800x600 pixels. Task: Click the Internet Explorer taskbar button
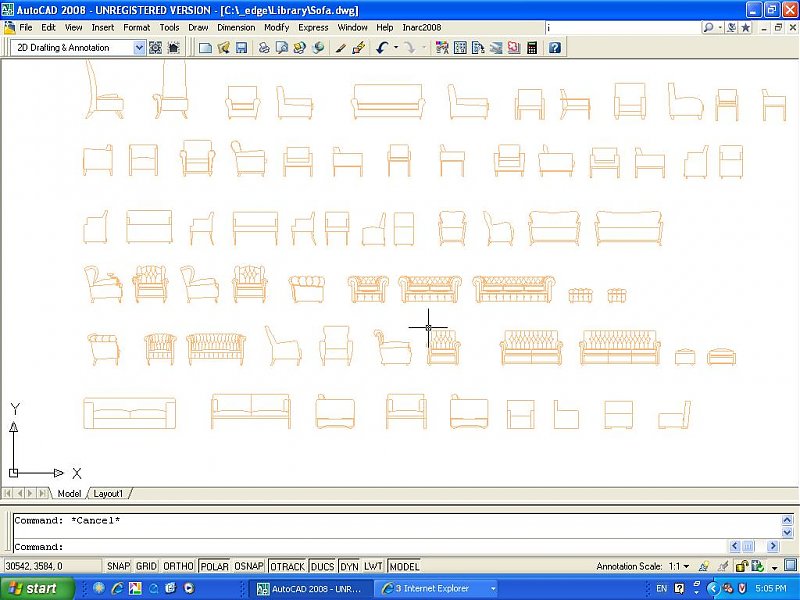[437, 589]
